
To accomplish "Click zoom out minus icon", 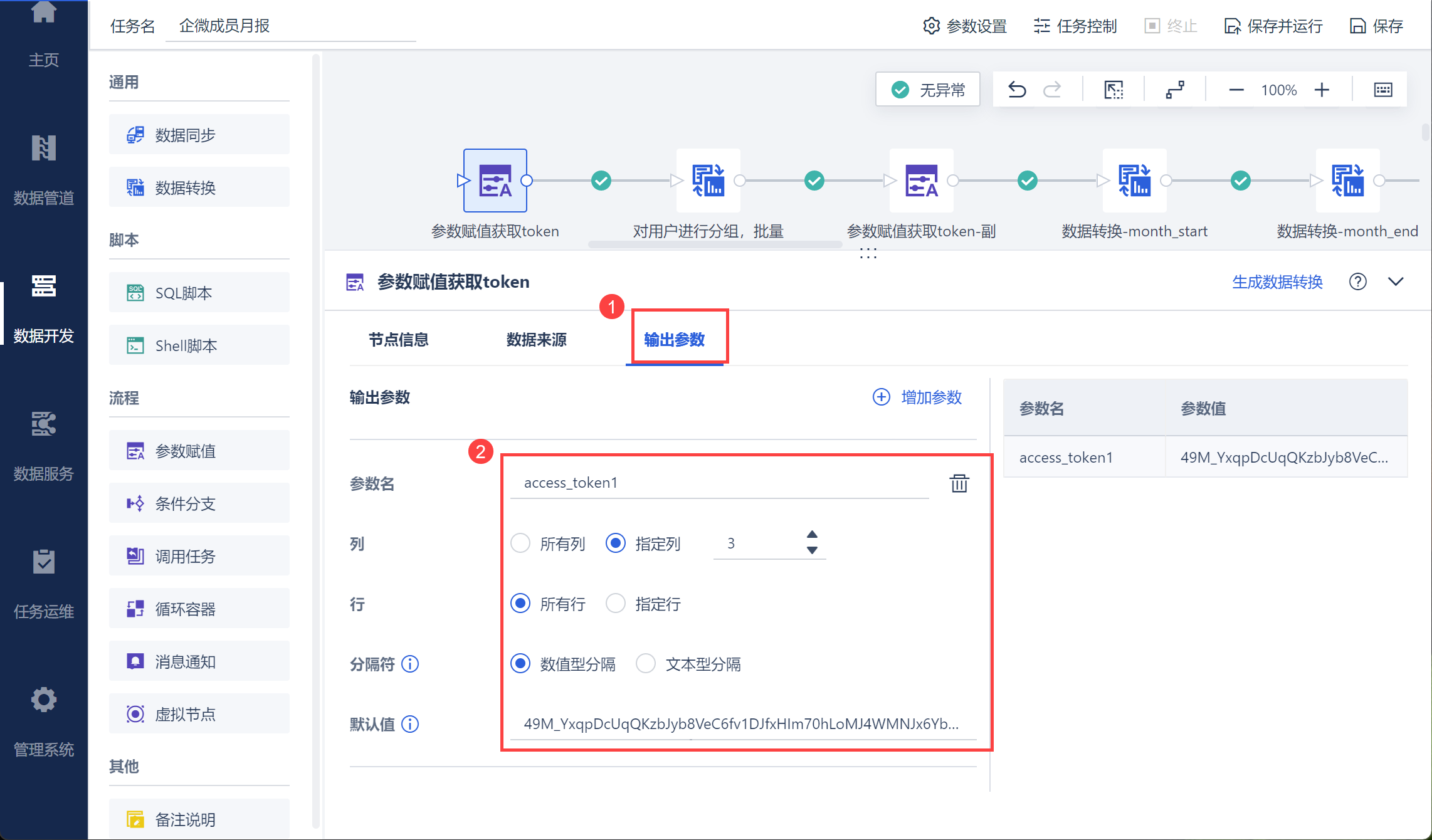I will click(x=1236, y=90).
